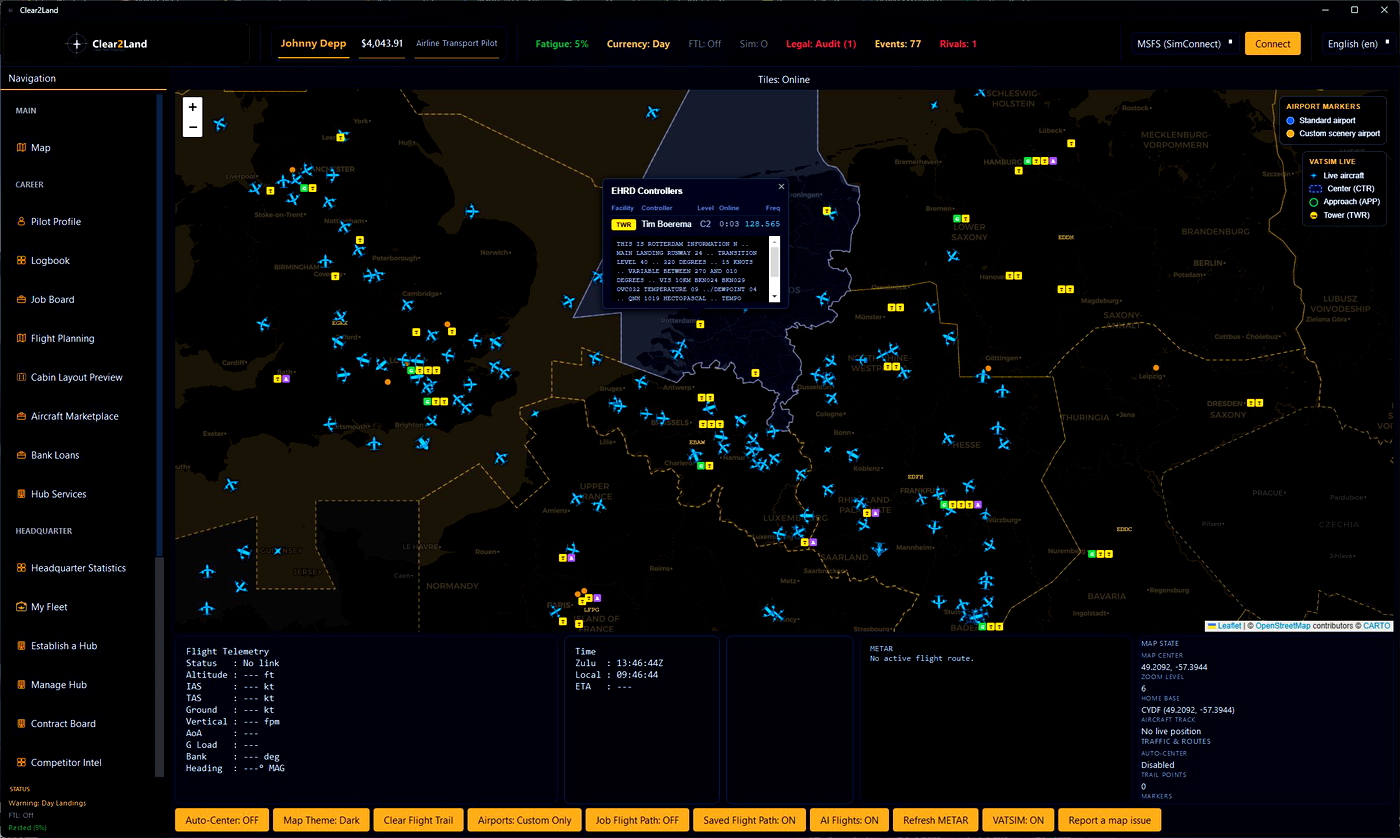Click controller name Tim Boerema
The image size is (1400, 838).
click(x=666, y=225)
